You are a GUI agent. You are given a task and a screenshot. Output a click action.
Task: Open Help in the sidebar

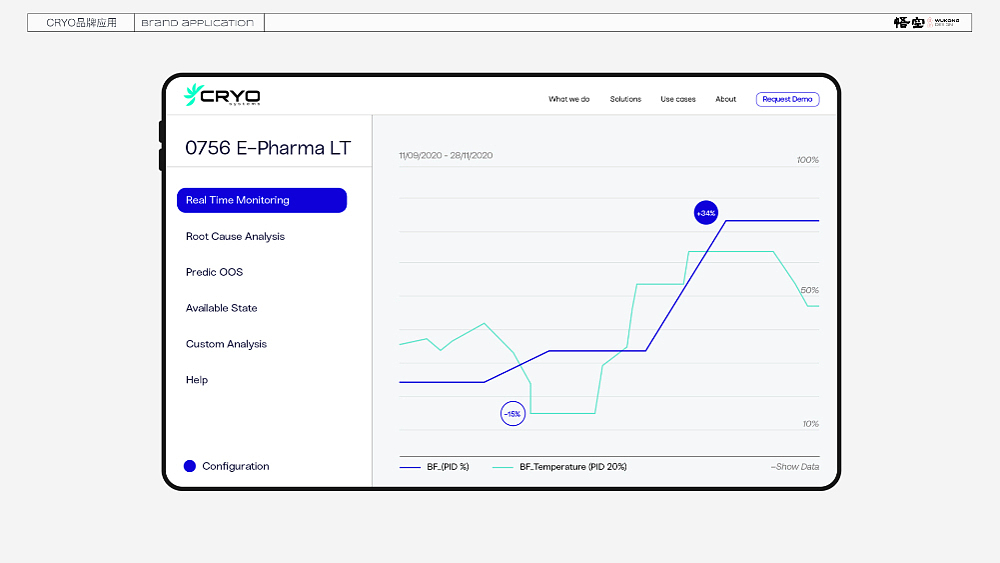pos(196,380)
